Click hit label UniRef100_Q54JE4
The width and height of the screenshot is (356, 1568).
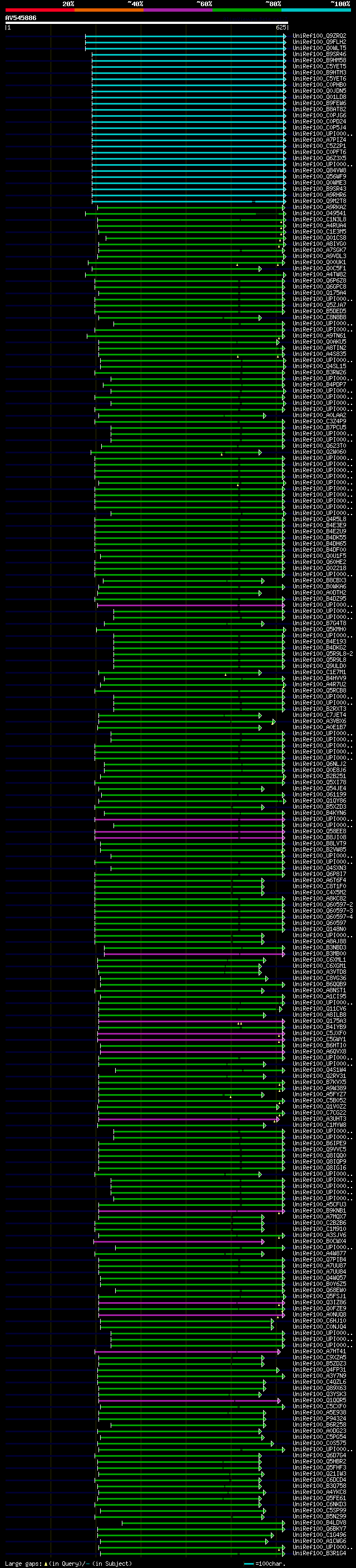click(x=319, y=788)
